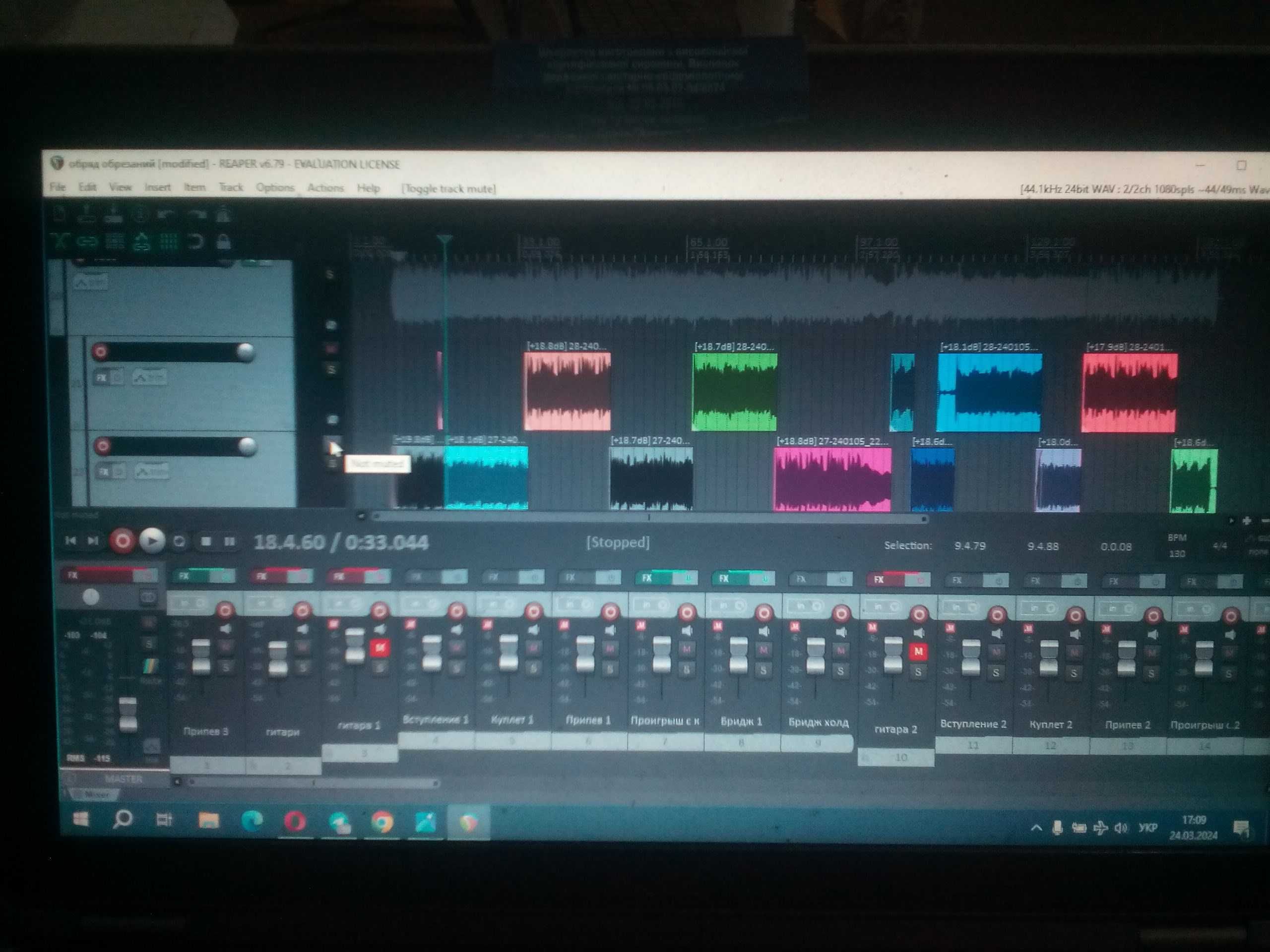1270x952 pixels.
Task: Open the Actions menu
Action: coord(325,187)
